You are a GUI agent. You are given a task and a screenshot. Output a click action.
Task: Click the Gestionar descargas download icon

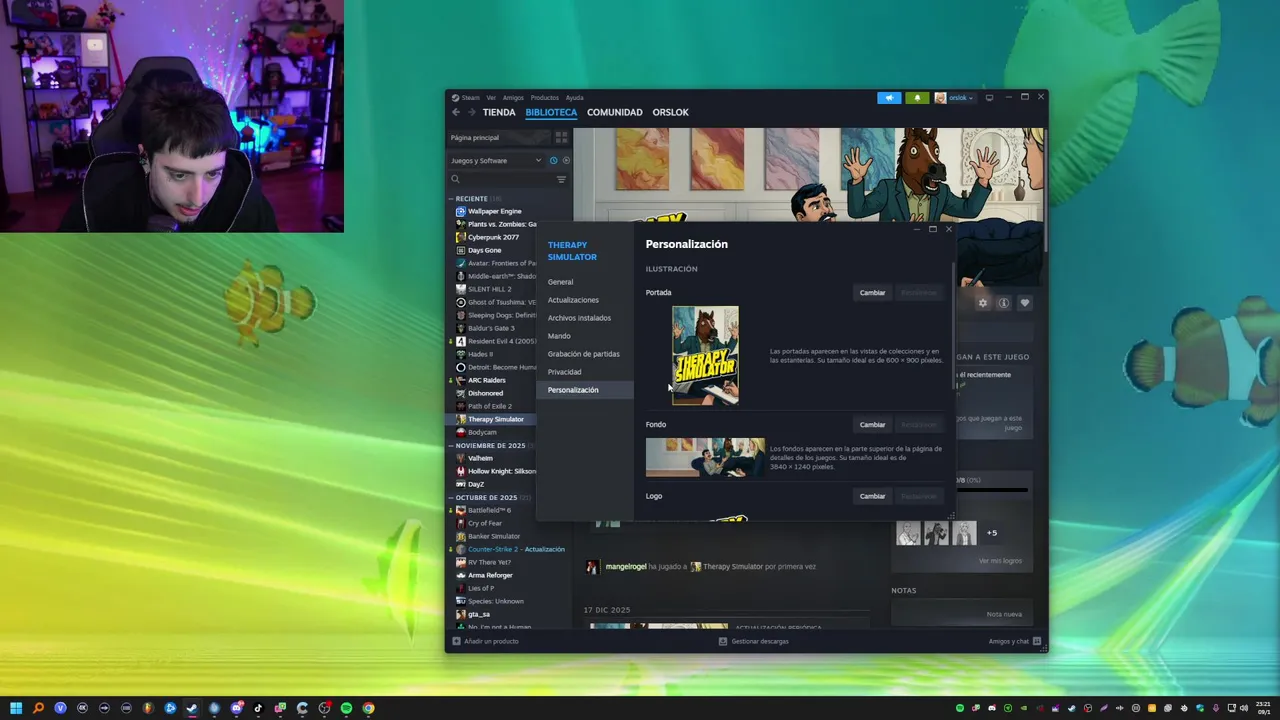coord(723,641)
